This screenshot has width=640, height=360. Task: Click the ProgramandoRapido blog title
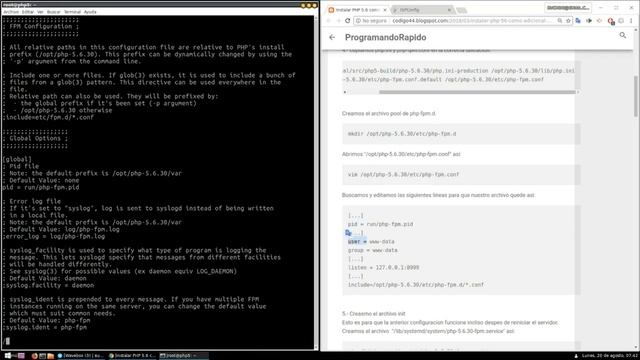tap(385, 37)
